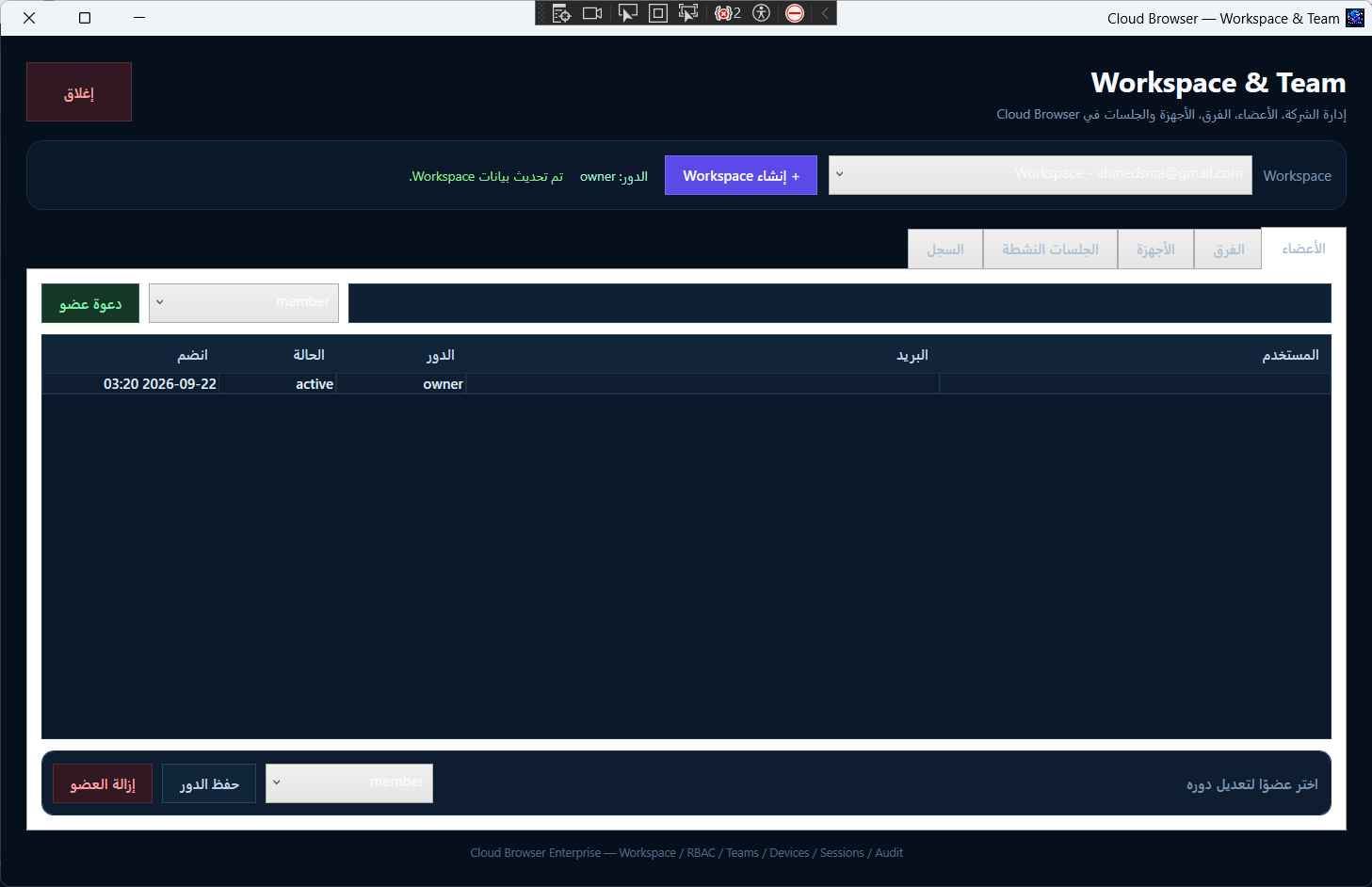Toggle Display Layout Adorners square icon
Viewport: 1372px width, 887px height.
[x=658, y=13]
